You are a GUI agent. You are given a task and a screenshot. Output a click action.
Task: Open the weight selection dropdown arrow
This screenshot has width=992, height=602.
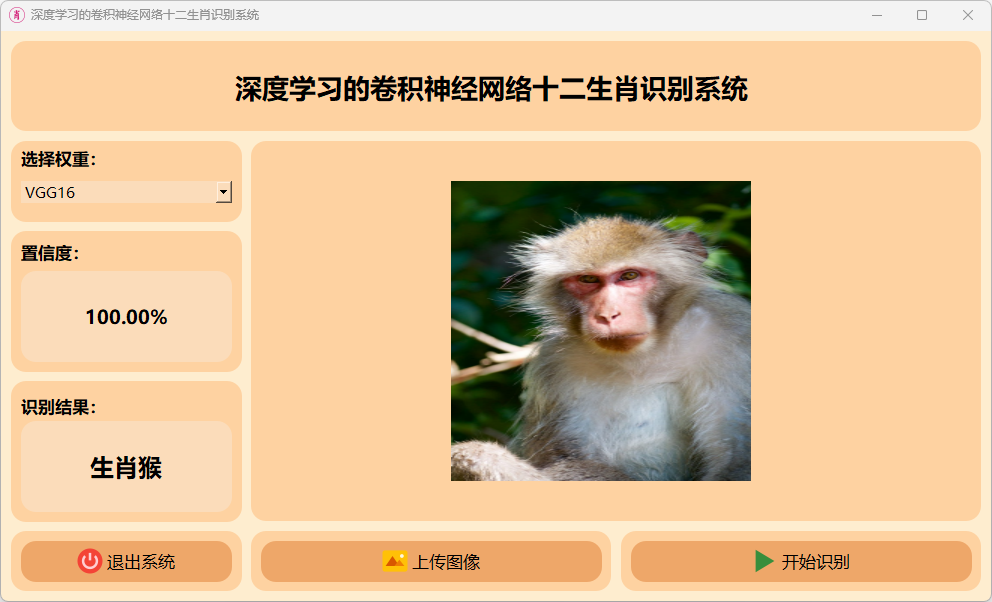[223, 192]
